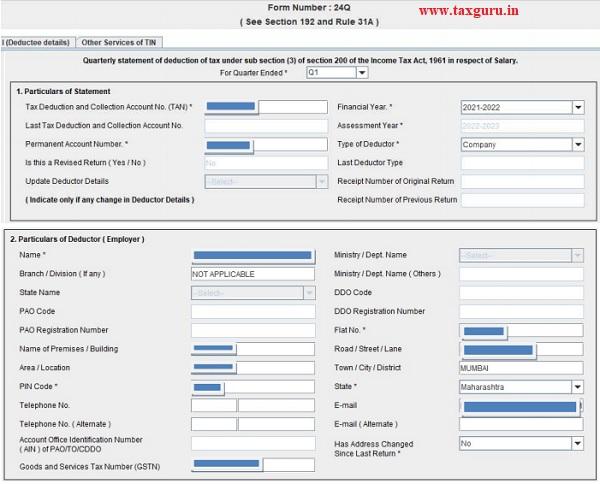Viewport: 600px width, 484px height.
Task: Click the Assessment Year field
Action: 522,126
